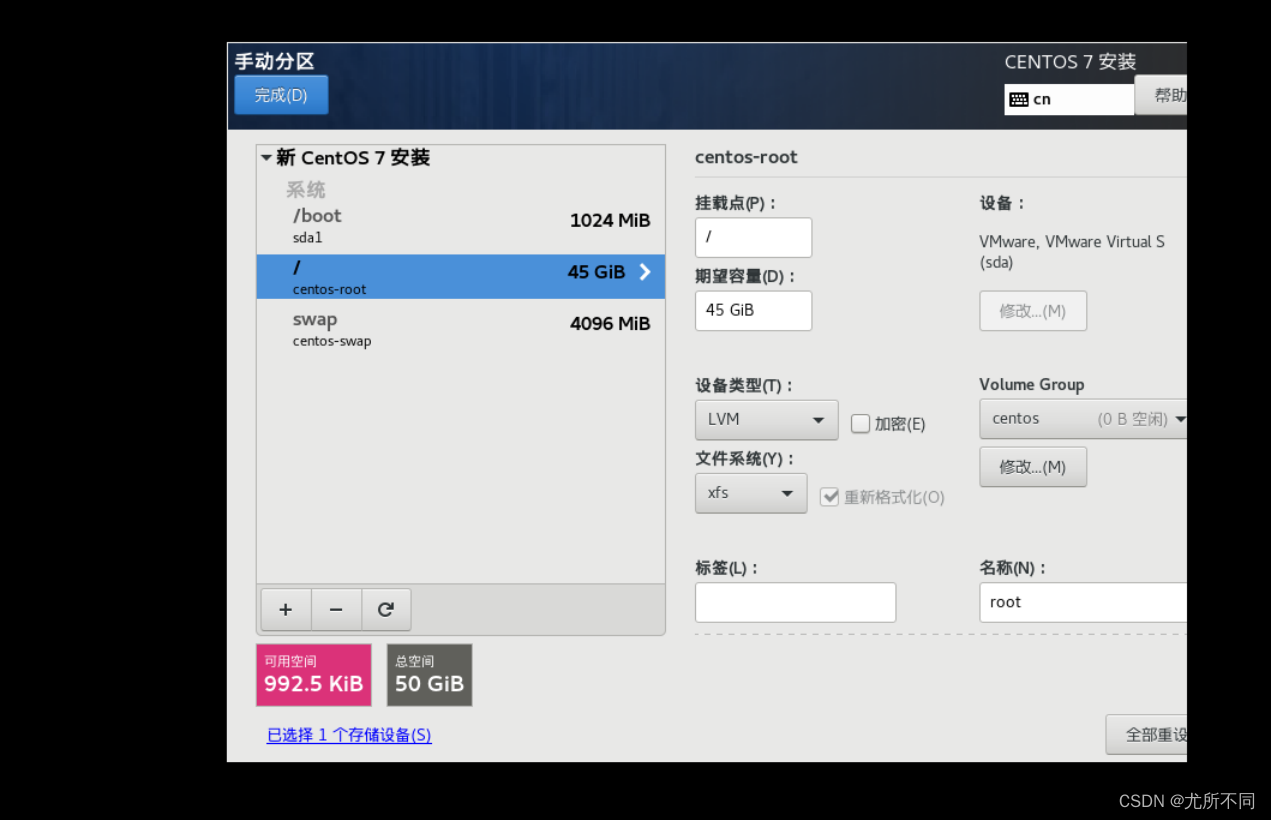The height and width of the screenshot is (820, 1271).
Task: Click the 帮助 help button
Action: pos(1162,96)
